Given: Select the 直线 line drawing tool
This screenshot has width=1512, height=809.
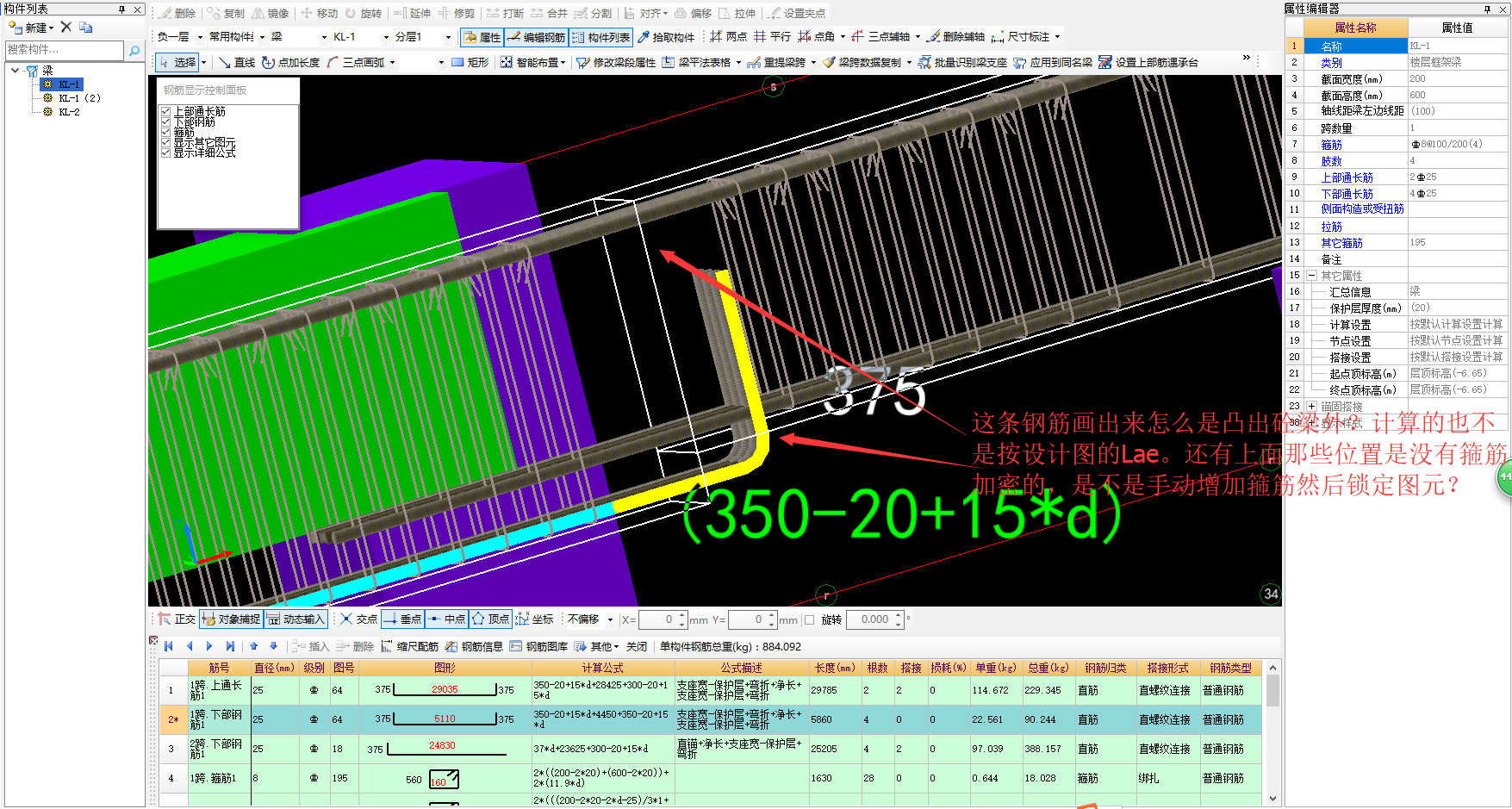Looking at the screenshot, I should [237, 62].
